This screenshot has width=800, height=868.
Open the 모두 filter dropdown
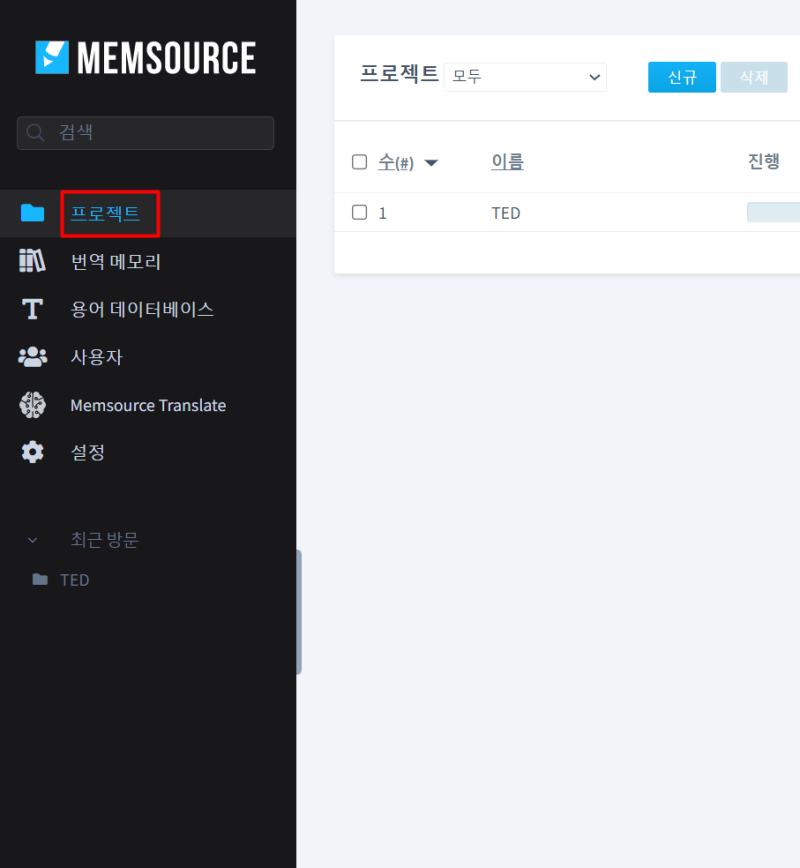tap(525, 77)
